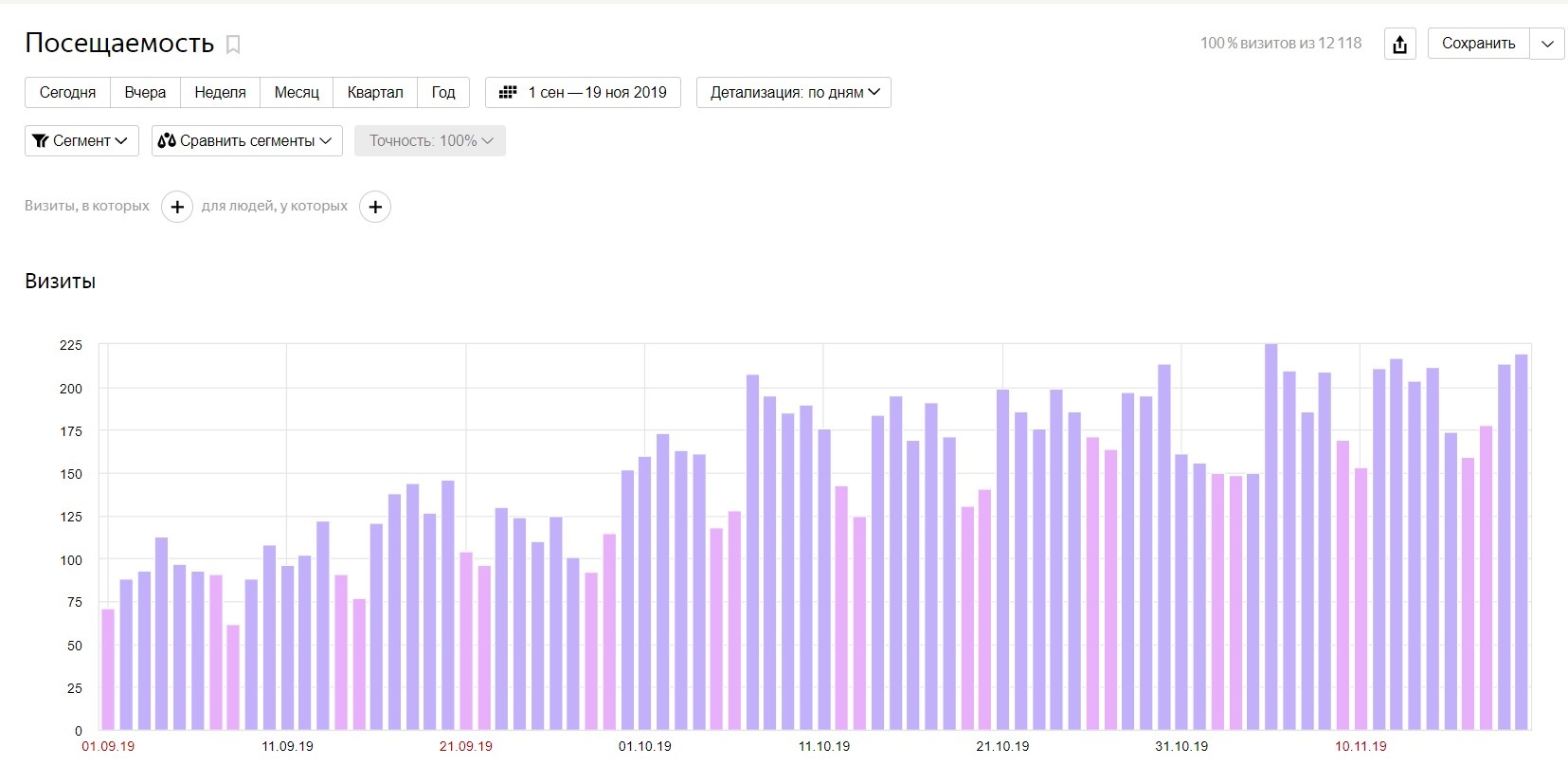This screenshot has height=784, width=1568.
Task: Click the 11.09.19 axis date
Action: pyautogui.click(x=287, y=746)
